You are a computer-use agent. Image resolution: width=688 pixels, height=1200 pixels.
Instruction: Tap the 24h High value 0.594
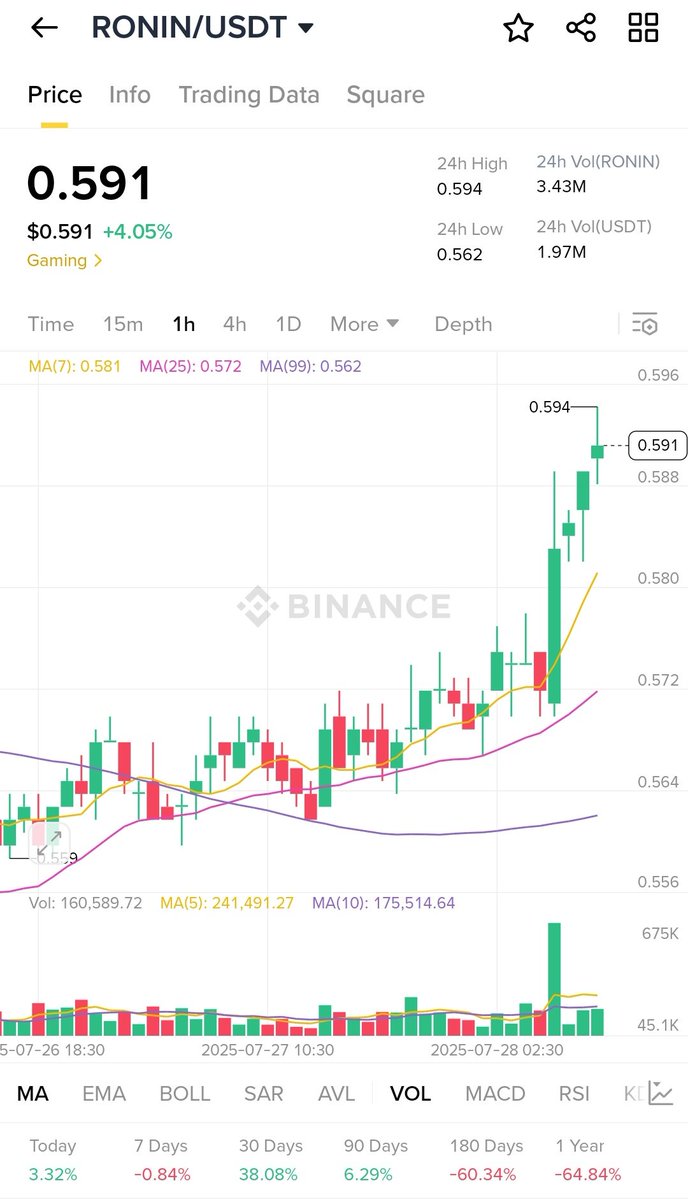(460, 189)
